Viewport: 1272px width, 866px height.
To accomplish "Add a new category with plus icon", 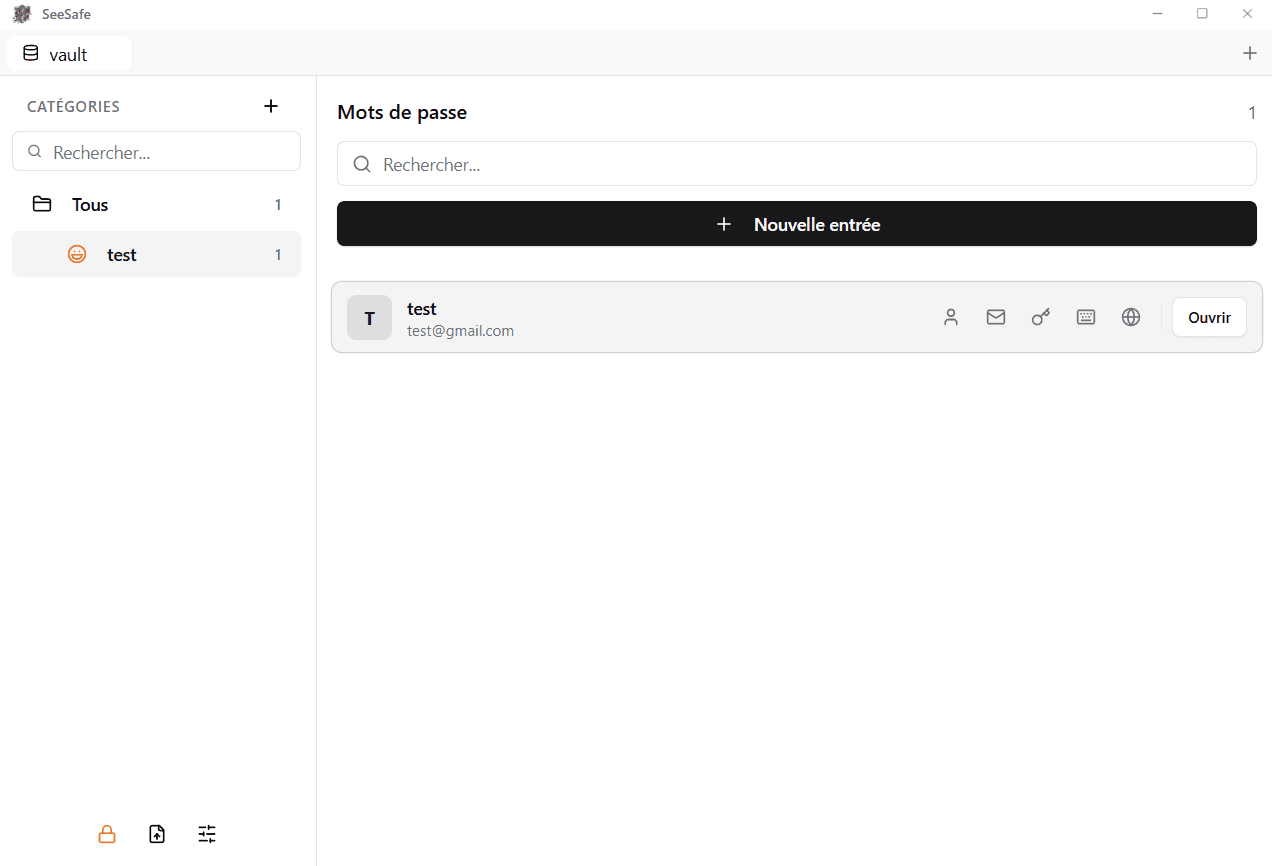I will point(271,106).
